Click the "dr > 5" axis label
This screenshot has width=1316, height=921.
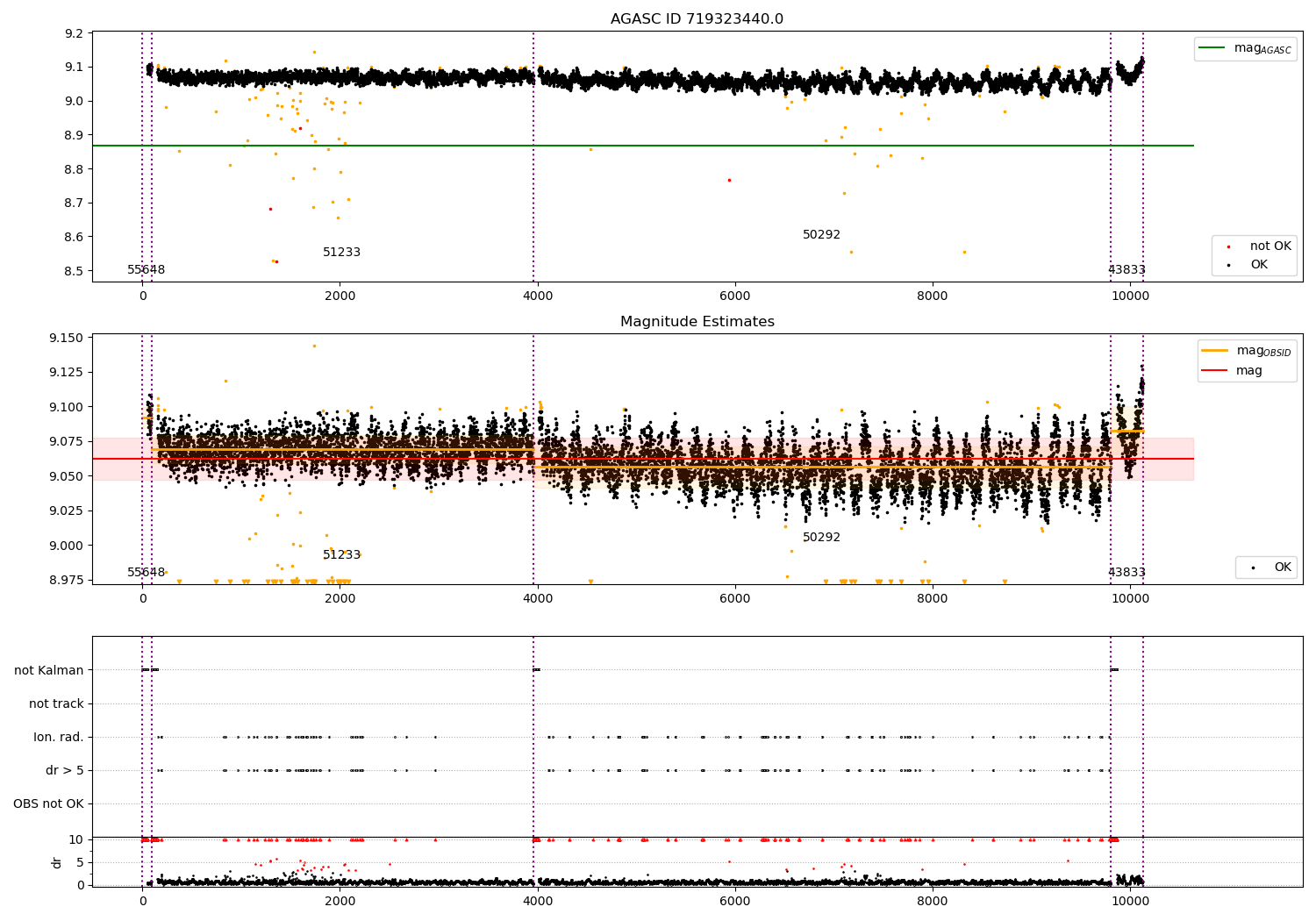point(65,770)
